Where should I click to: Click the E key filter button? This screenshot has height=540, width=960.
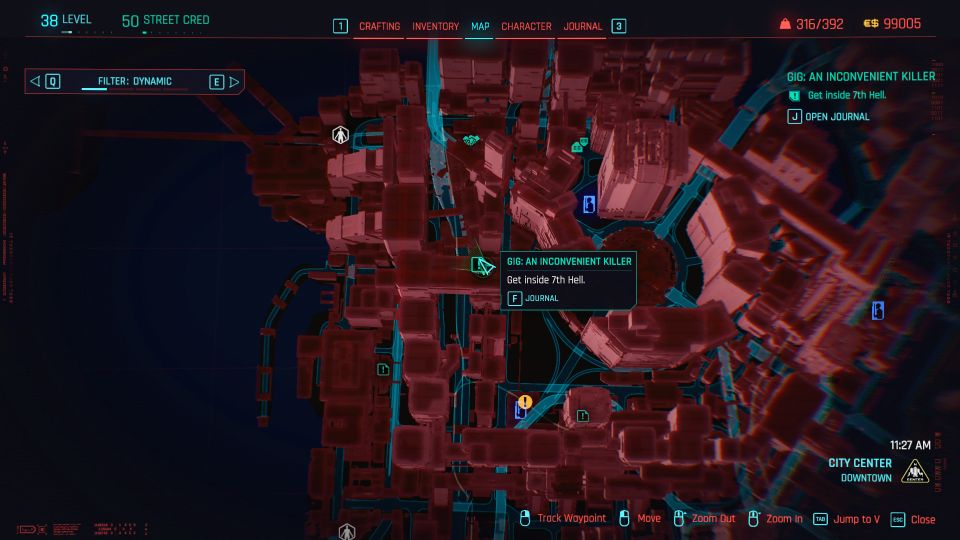coord(216,81)
